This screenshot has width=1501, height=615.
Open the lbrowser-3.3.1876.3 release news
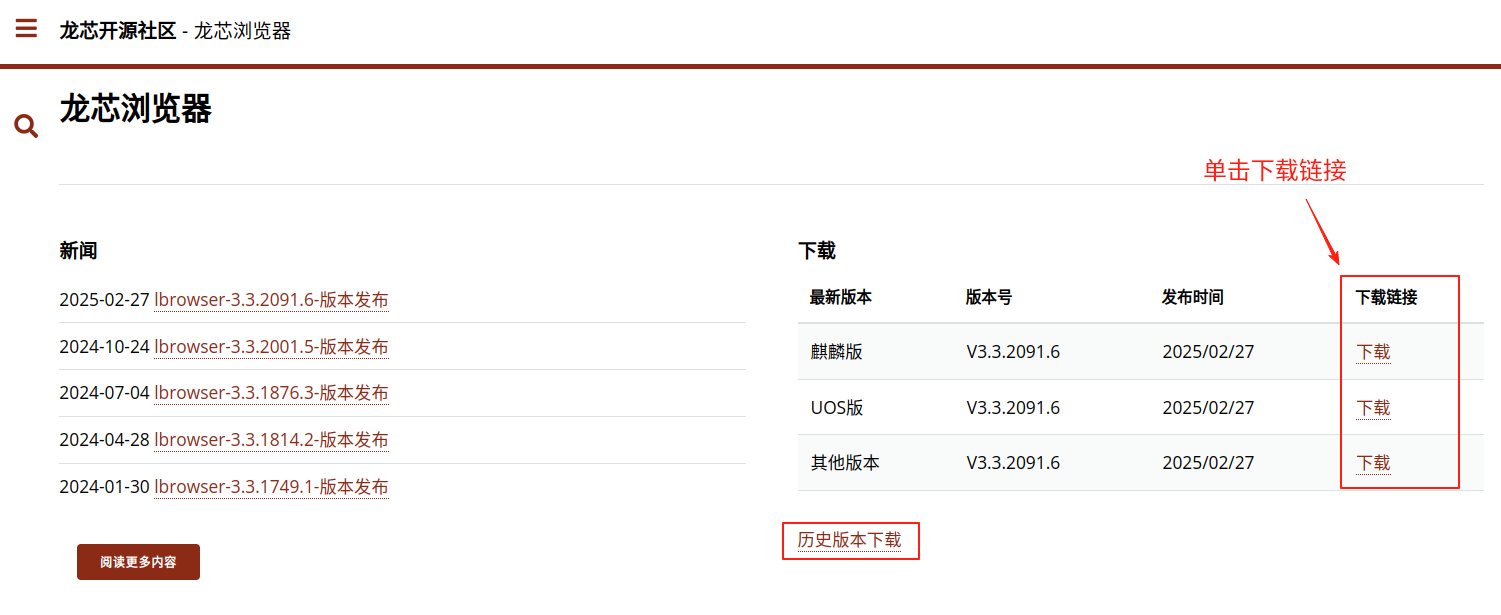click(271, 393)
